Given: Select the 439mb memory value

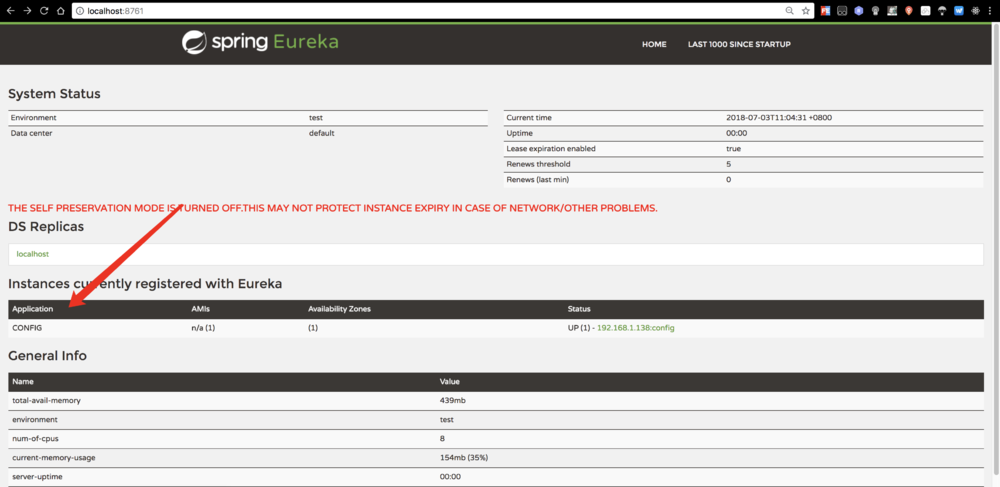Looking at the screenshot, I should point(453,400).
